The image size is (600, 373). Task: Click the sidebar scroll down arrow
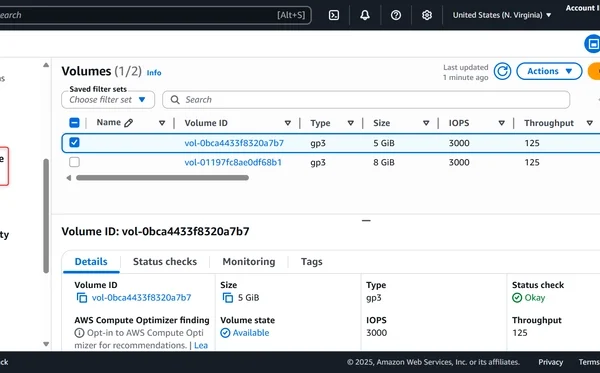pos(46,344)
